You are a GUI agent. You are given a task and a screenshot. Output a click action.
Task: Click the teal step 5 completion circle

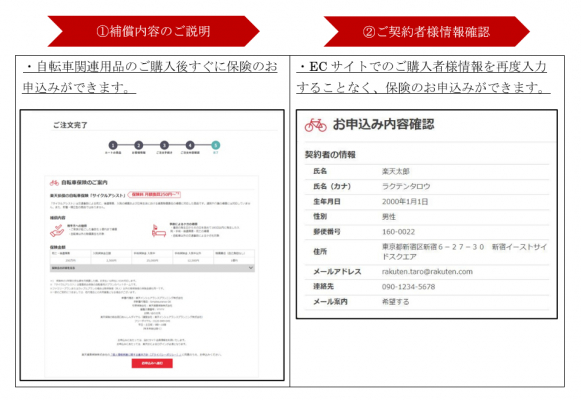pyautogui.click(x=216, y=145)
